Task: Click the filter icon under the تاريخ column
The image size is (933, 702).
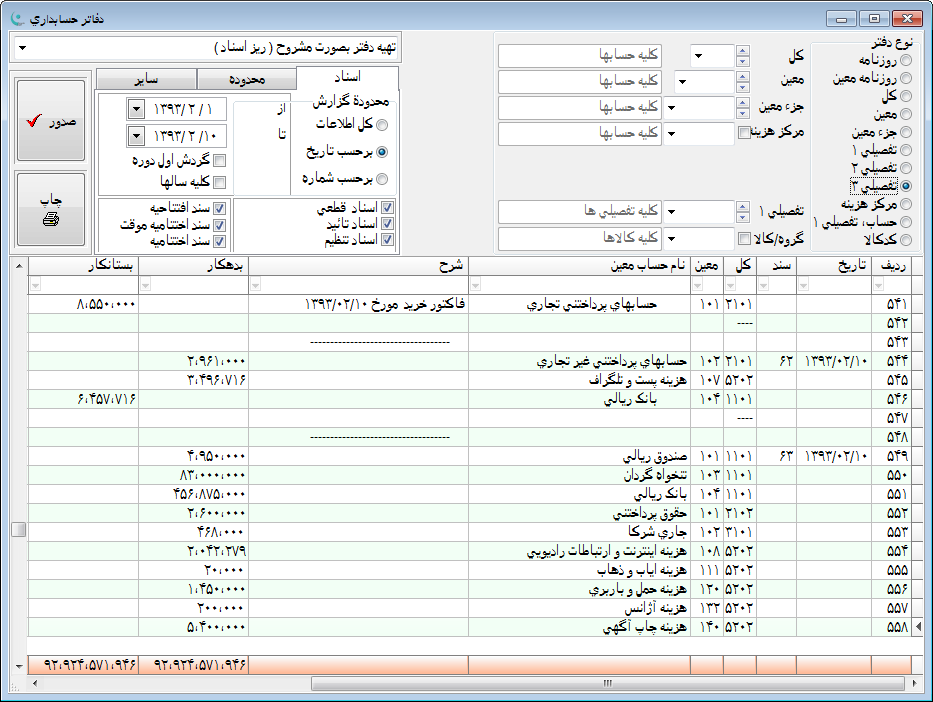Action: [805, 286]
